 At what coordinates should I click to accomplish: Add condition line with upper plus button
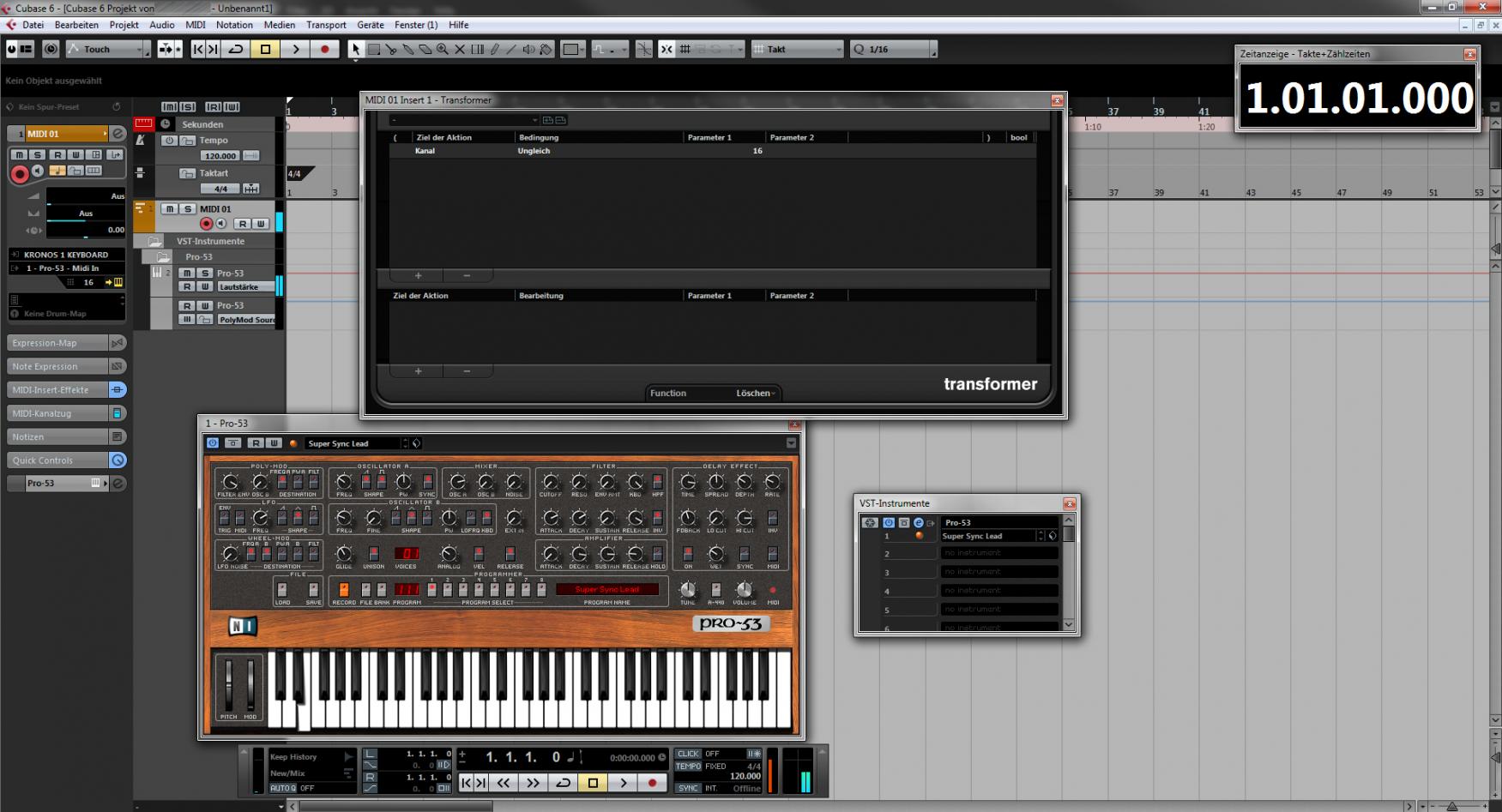(418, 276)
